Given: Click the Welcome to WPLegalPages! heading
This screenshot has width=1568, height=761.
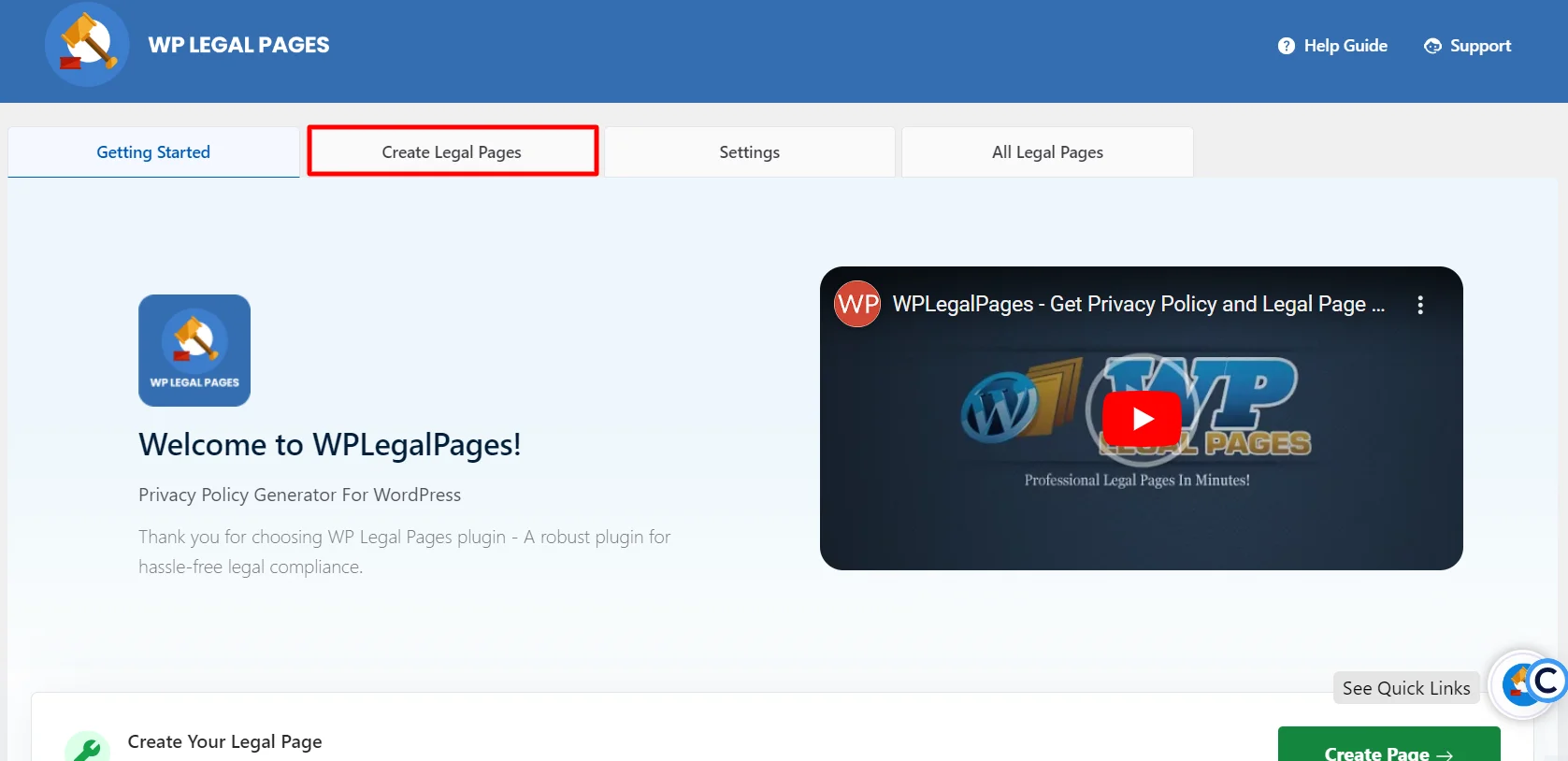Looking at the screenshot, I should point(330,445).
